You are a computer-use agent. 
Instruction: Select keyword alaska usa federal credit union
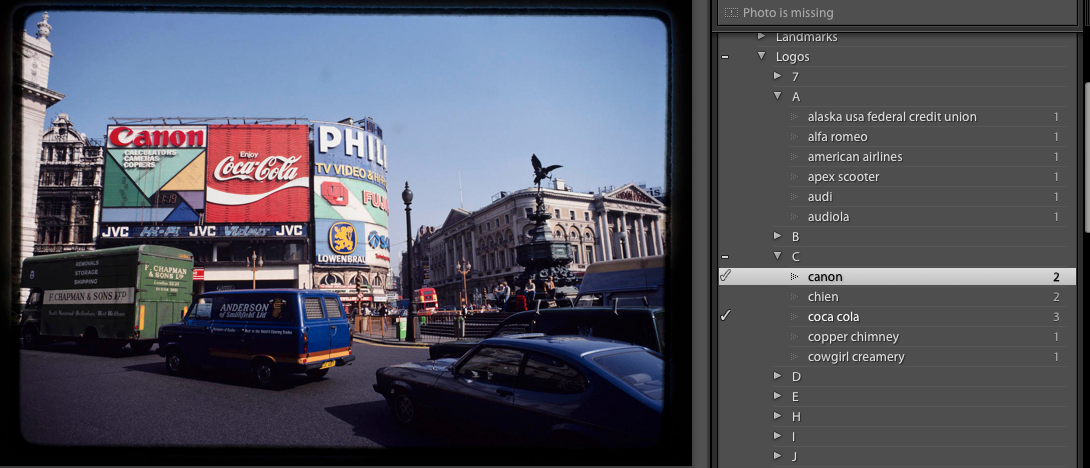click(892, 117)
